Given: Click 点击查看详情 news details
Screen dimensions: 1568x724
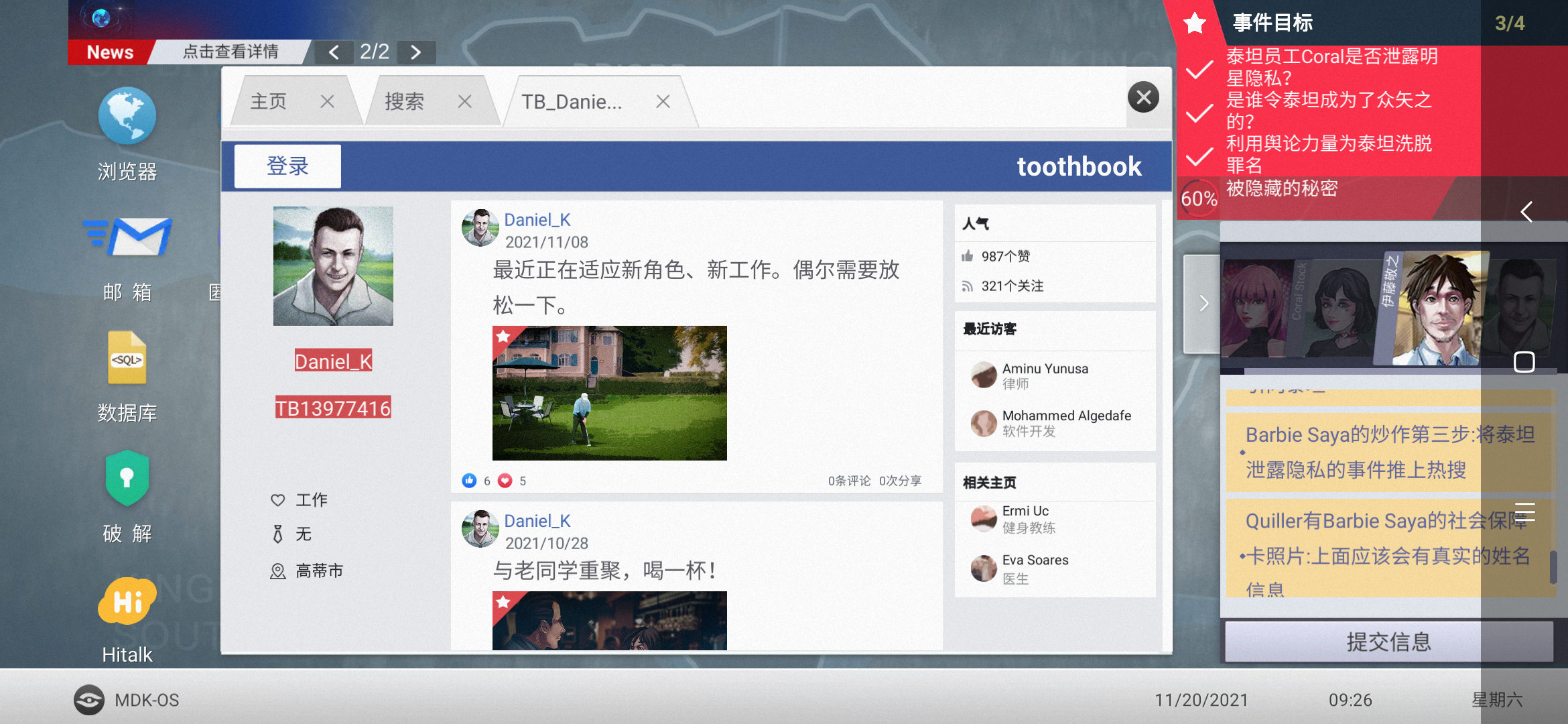Looking at the screenshot, I should 231,52.
